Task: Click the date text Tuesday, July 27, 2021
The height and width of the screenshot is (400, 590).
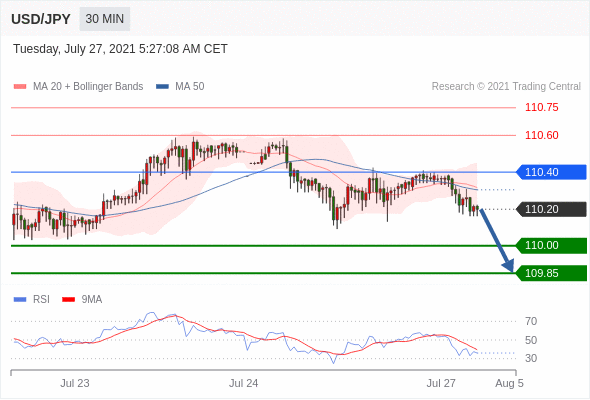Action: tap(74, 49)
